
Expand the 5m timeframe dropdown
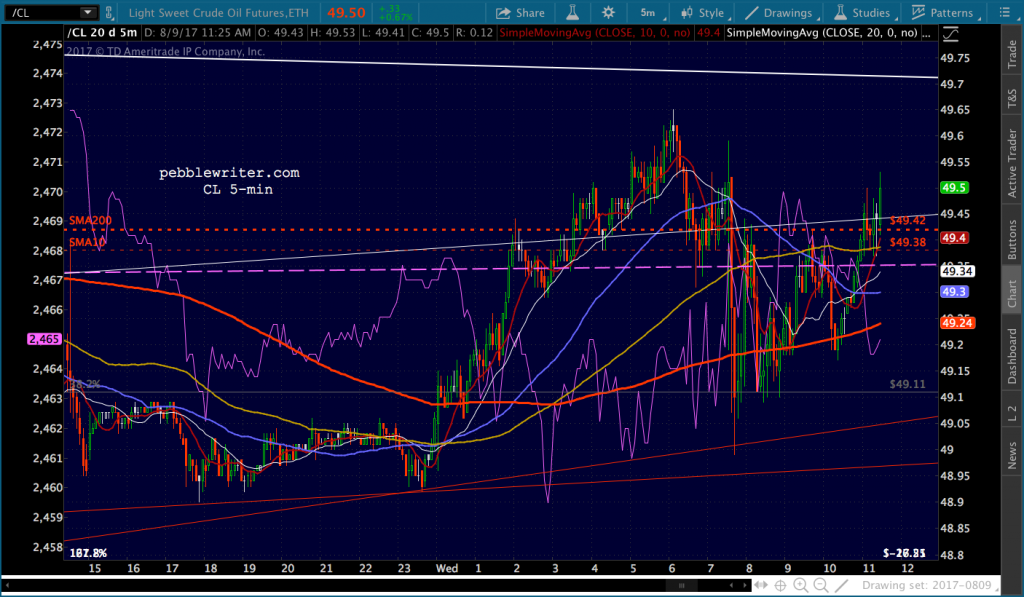(x=648, y=13)
